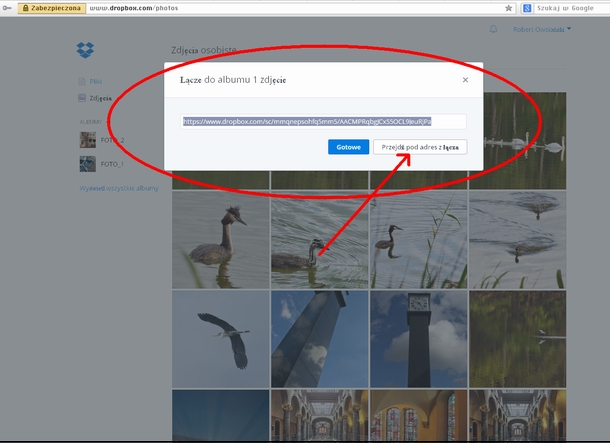
Task: Open the stained glass windows photo
Action: coord(419,415)
